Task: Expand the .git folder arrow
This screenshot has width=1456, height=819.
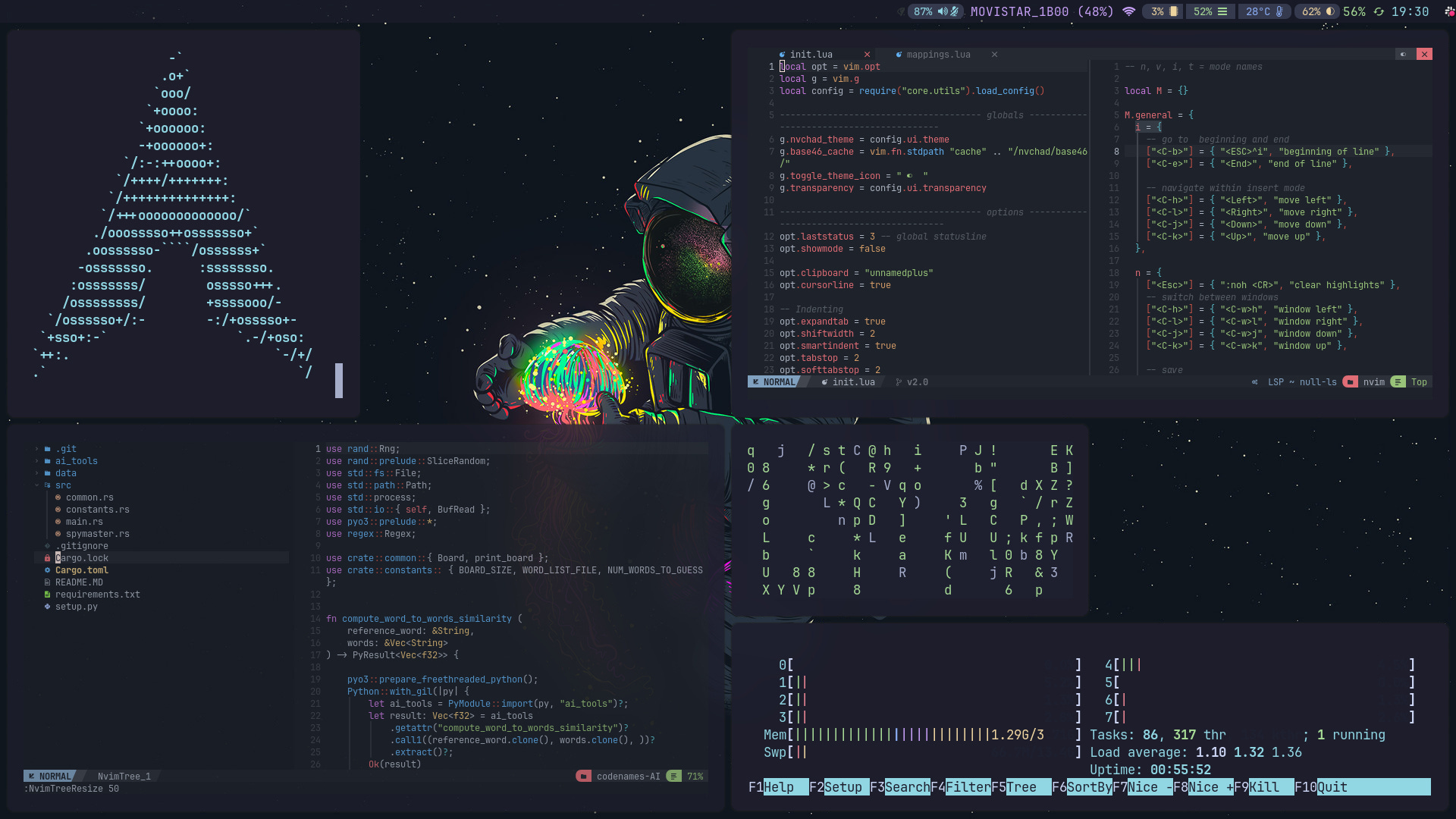Action: pyautogui.click(x=36, y=449)
